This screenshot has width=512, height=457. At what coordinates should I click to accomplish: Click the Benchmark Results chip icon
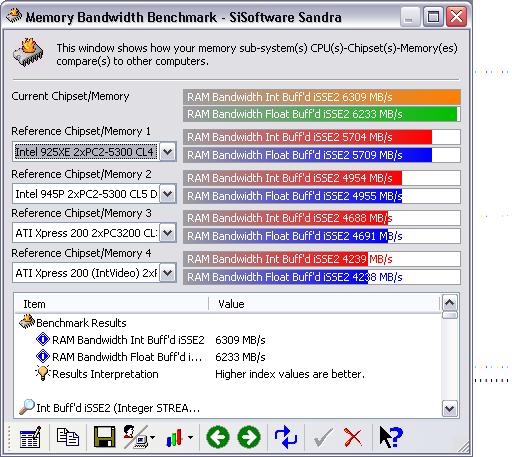coord(27,322)
